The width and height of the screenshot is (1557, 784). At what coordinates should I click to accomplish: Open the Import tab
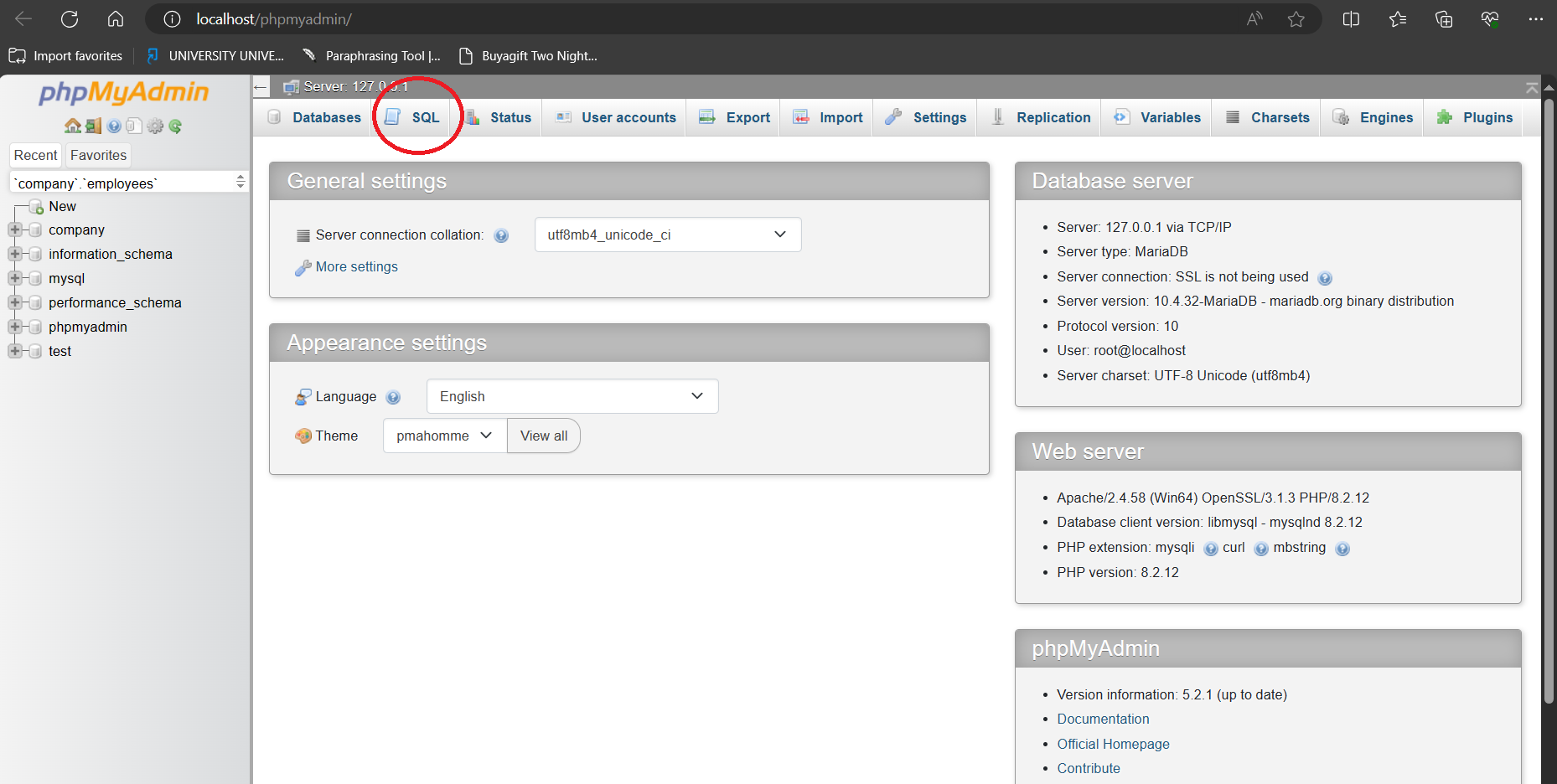coord(828,117)
